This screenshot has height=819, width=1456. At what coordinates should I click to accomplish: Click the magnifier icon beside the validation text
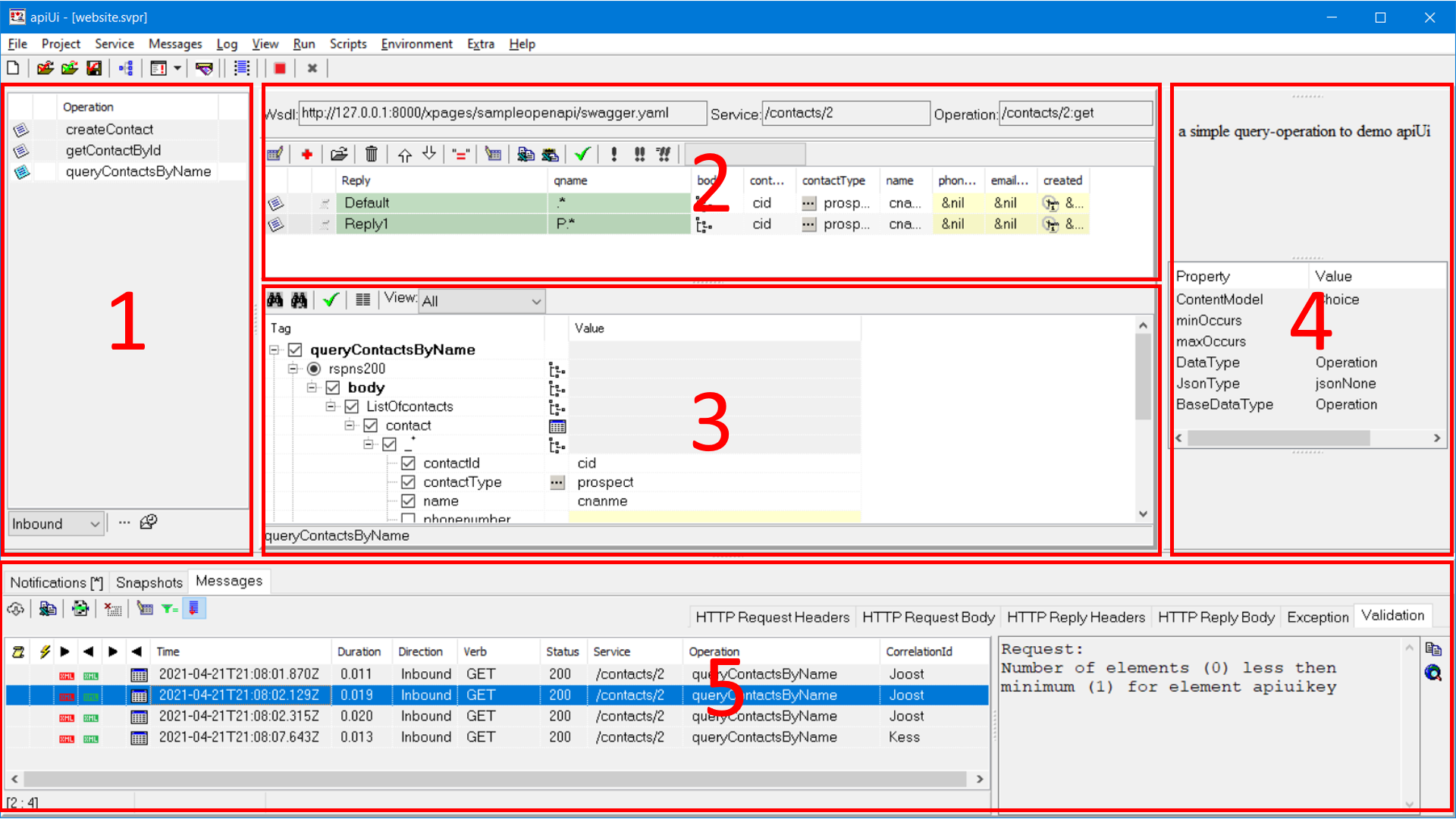[1433, 673]
